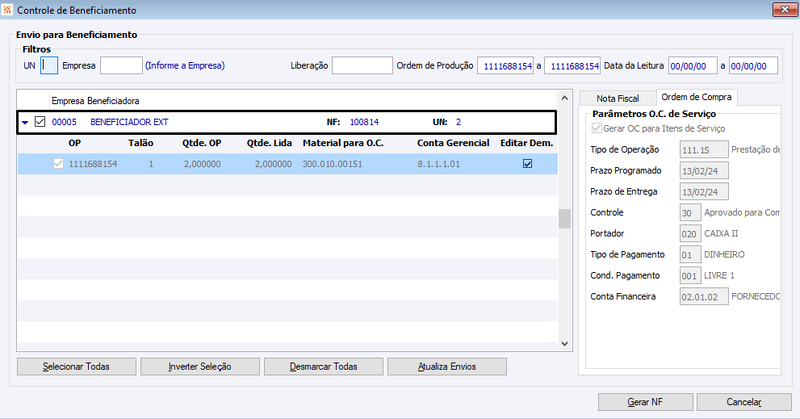Click the Prazo Programado date field
The image size is (800, 419).
[704, 170]
